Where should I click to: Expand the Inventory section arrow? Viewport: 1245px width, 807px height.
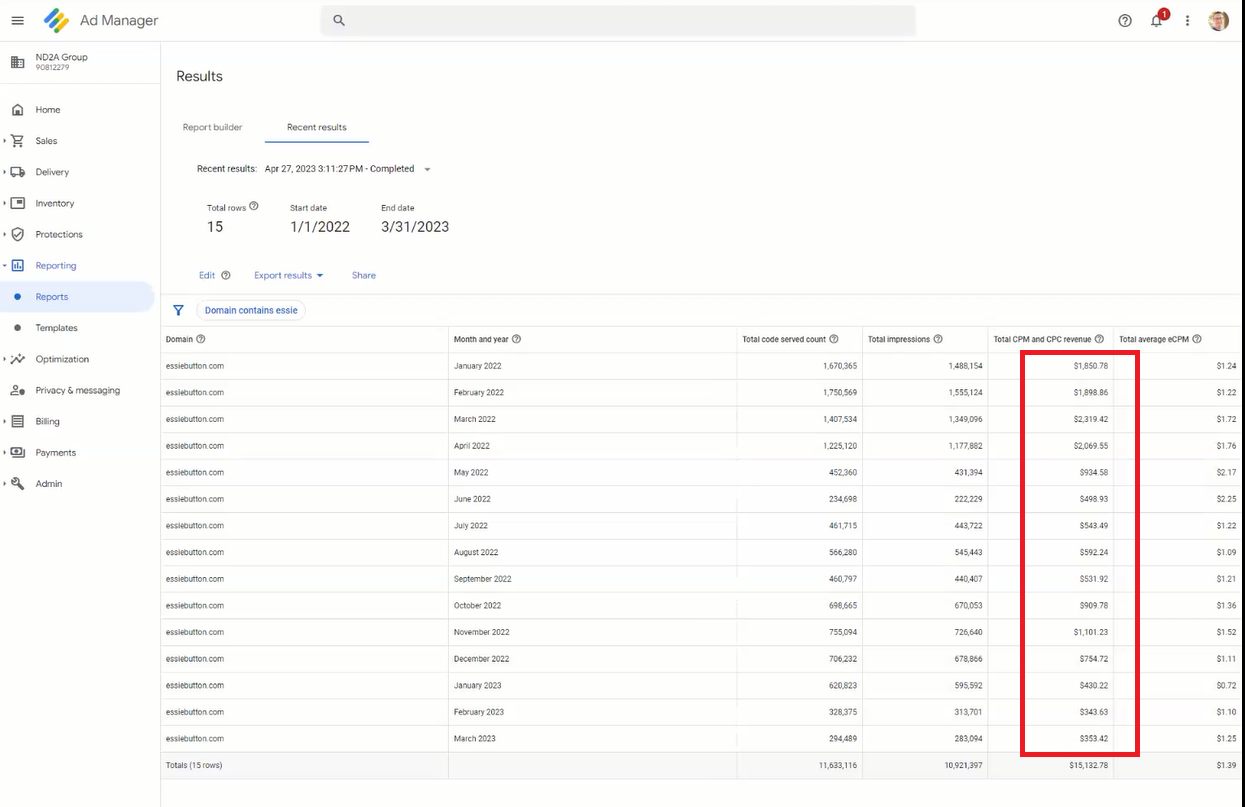[5, 203]
